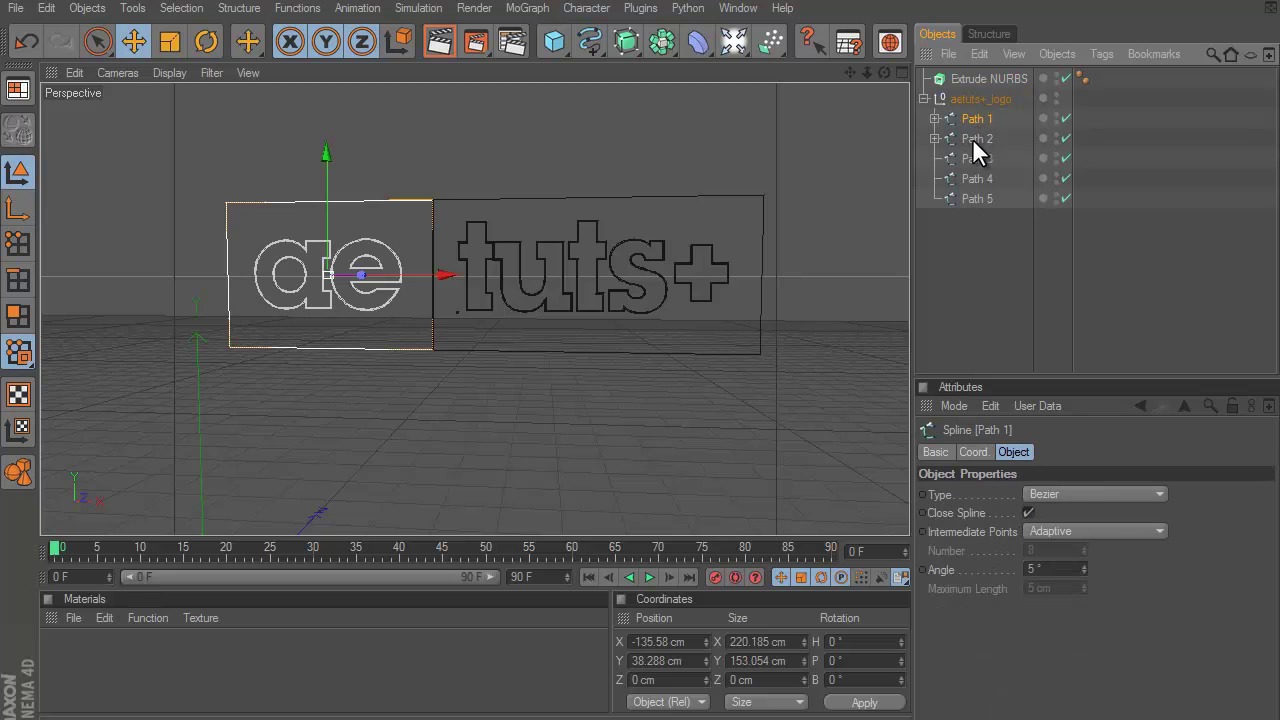Switch coordinate system cube icon
Viewport: 1280px width, 720px height.
[399, 42]
